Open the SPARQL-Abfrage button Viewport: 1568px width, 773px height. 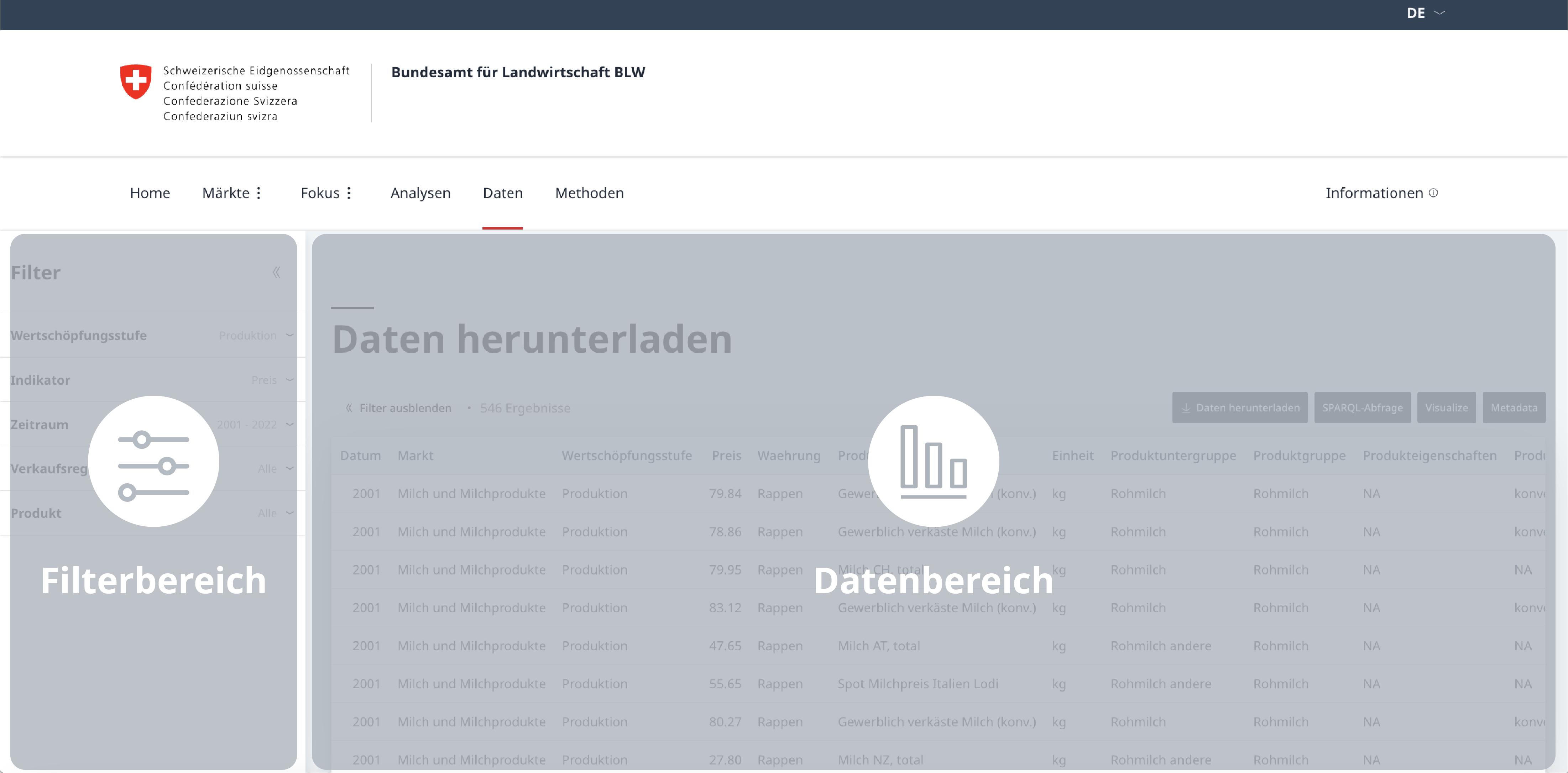tap(1362, 408)
